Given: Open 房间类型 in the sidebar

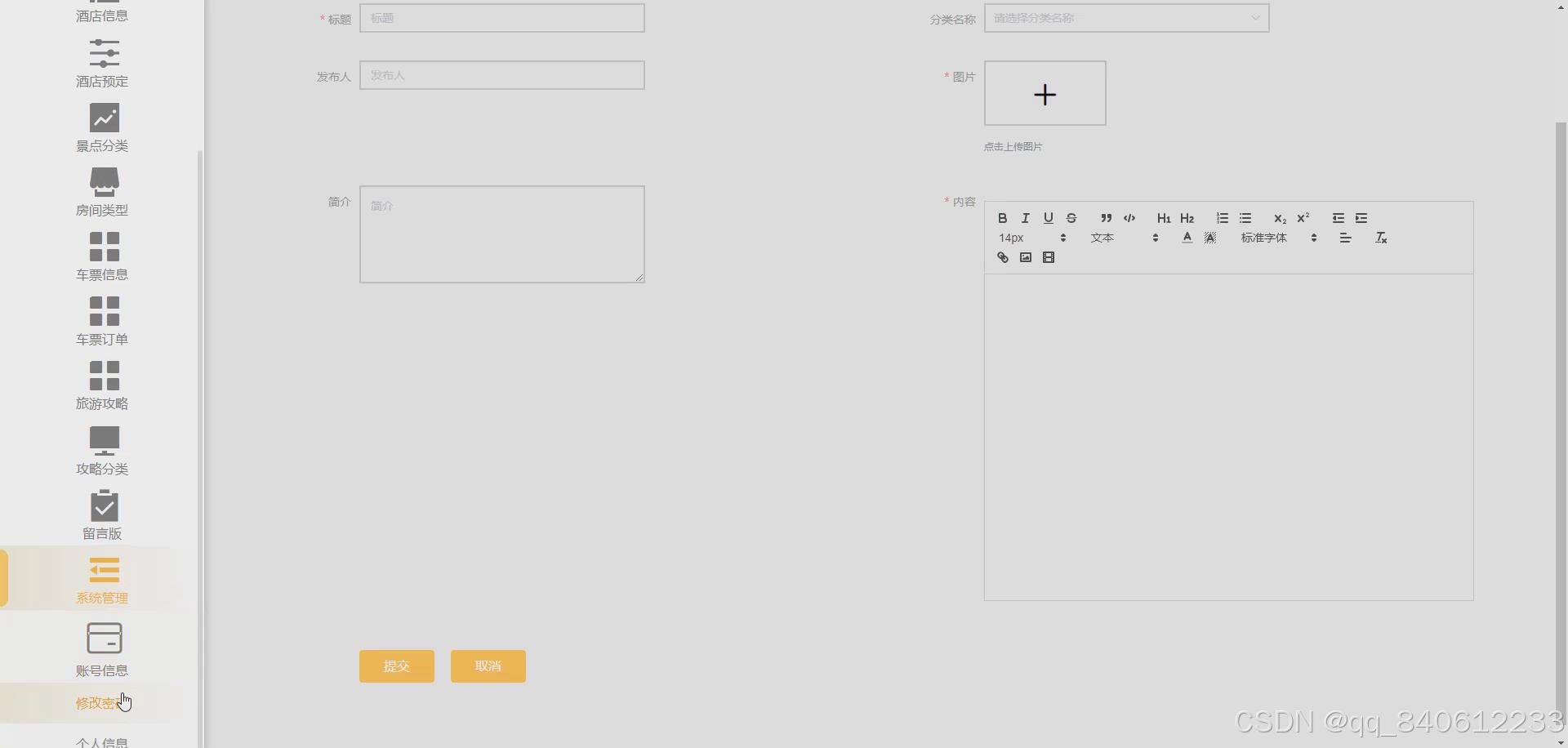Looking at the screenshot, I should pos(102,193).
